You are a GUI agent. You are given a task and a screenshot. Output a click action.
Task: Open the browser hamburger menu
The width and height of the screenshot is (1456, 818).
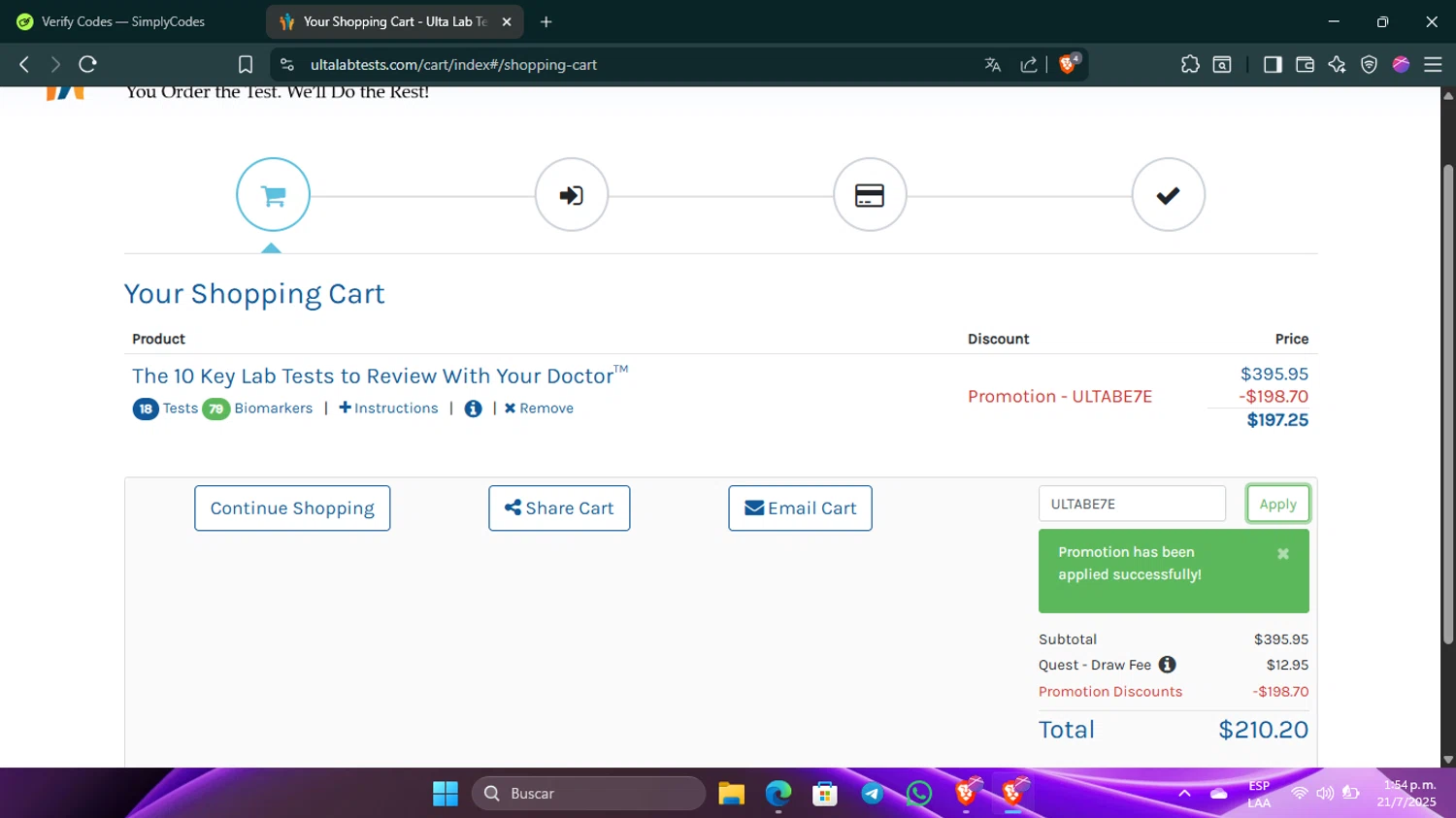tap(1433, 64)
